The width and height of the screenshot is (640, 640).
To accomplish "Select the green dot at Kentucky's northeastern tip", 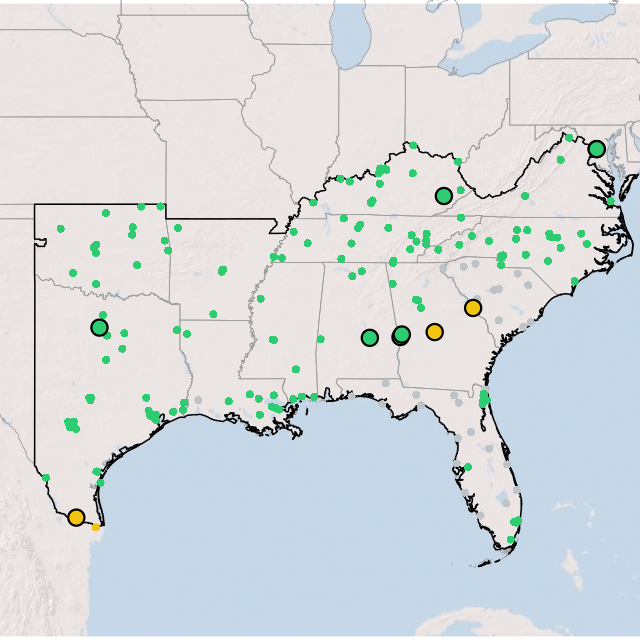I will pyautogui.click(x=458, y=162).
